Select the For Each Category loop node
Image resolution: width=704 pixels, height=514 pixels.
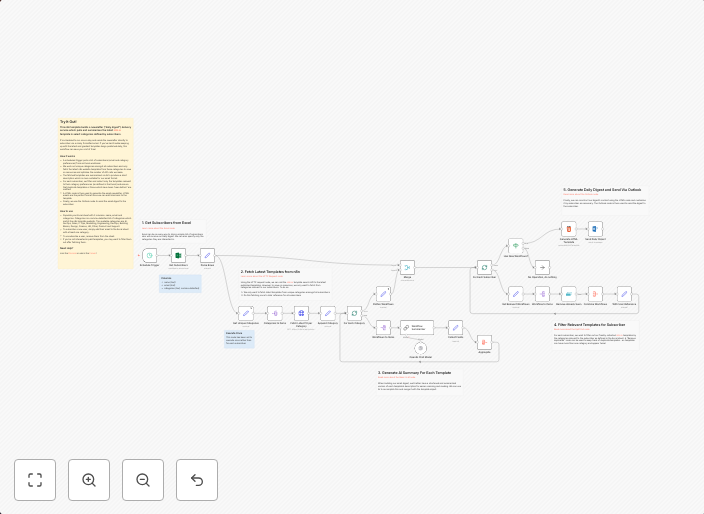(x=354, y=312)
